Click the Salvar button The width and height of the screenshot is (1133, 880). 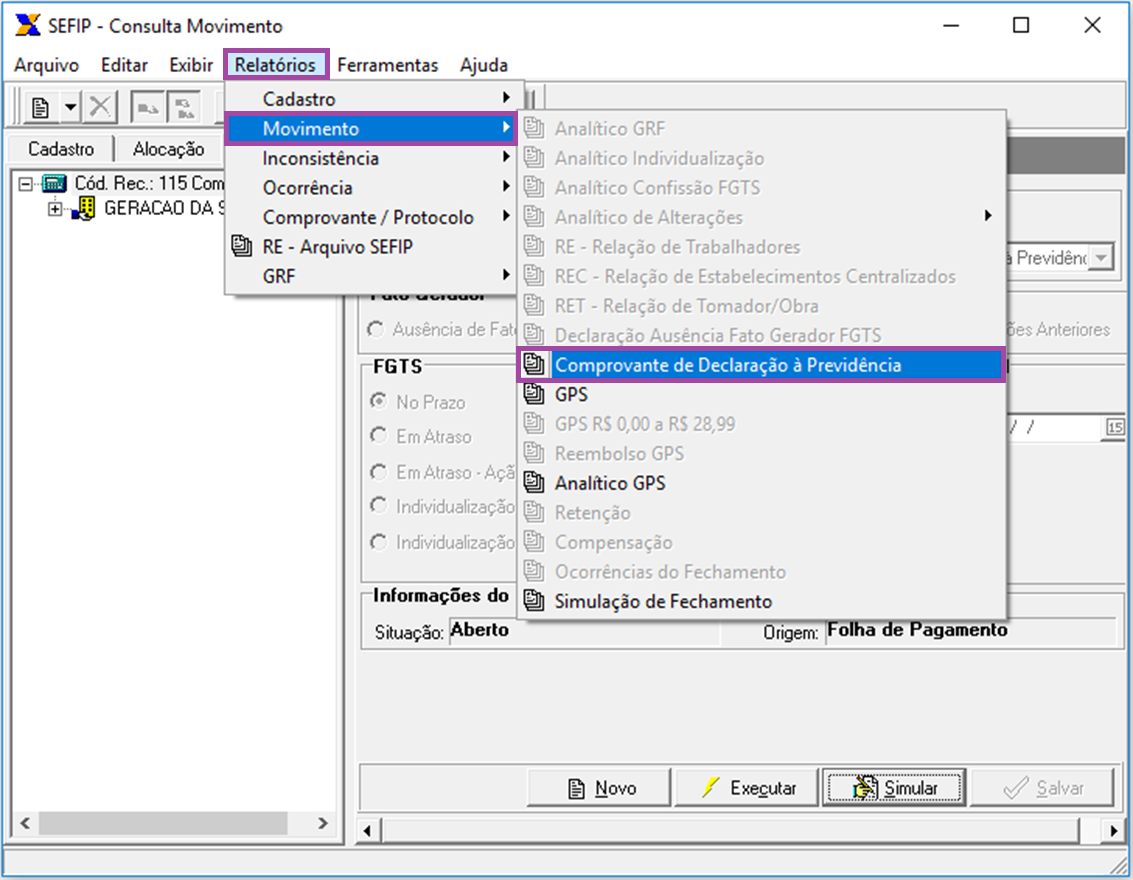[x=1041, y=788]
